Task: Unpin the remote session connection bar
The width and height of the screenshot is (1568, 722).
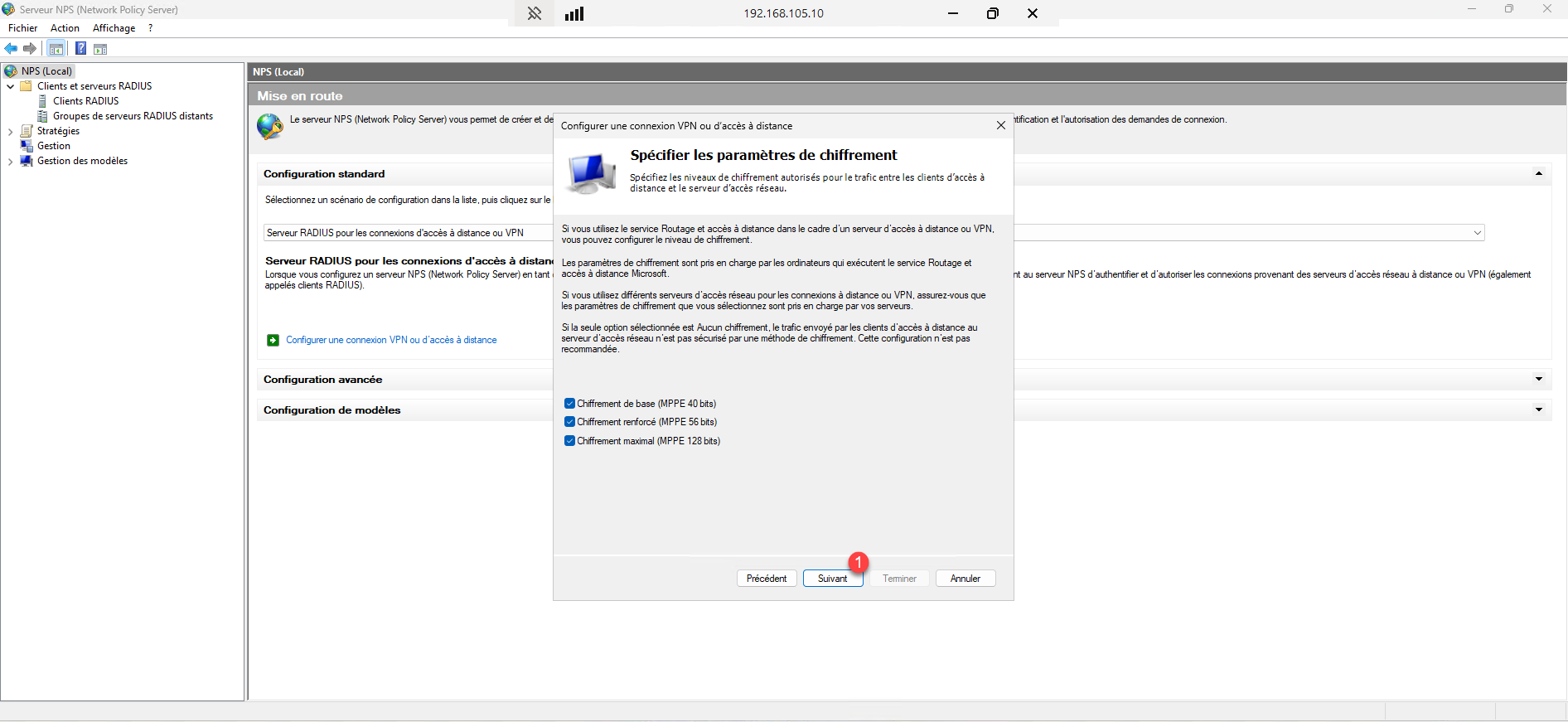Action: click(535, 13)
